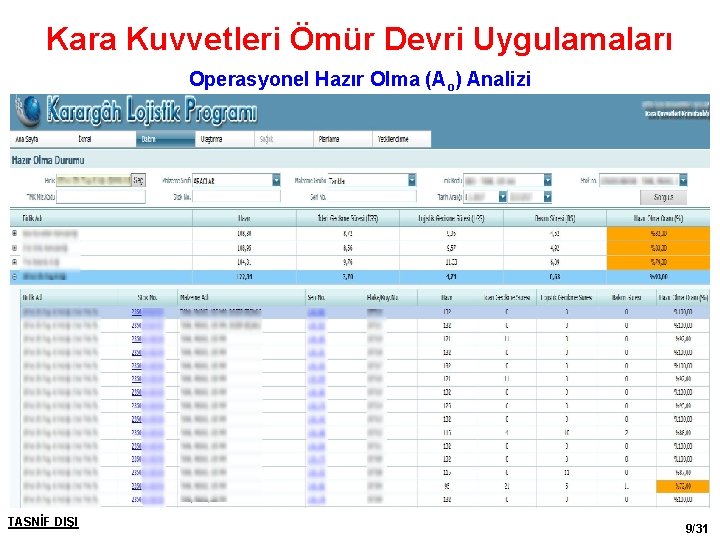
Task: Click the orange rate cell in the 9,76 row
Action: pyautogui.click(x=658, y=262)
